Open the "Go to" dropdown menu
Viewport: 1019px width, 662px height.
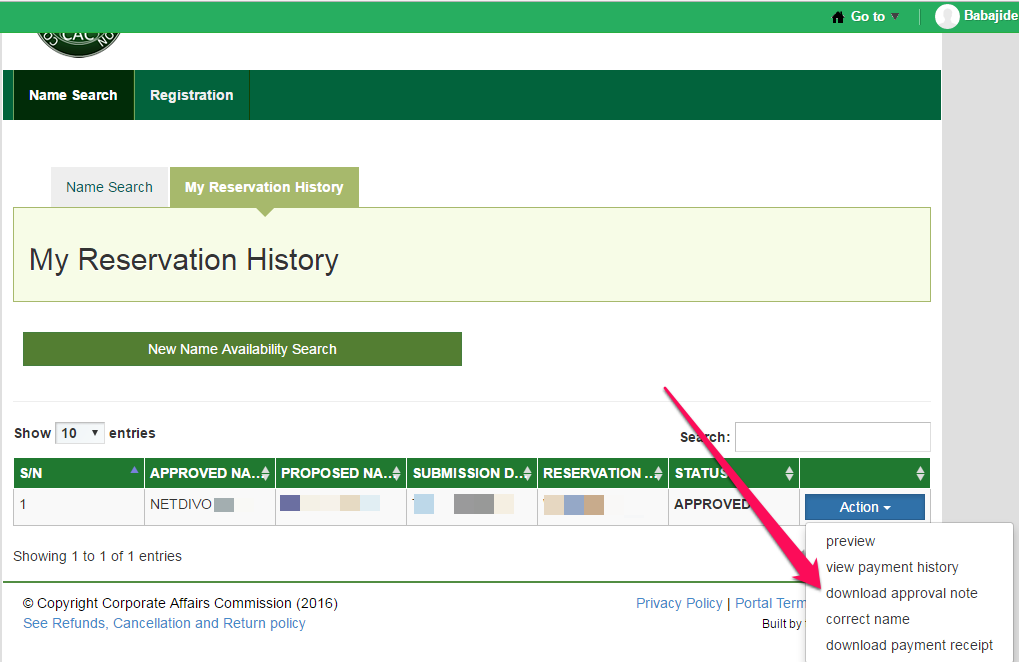click(866, 16)
